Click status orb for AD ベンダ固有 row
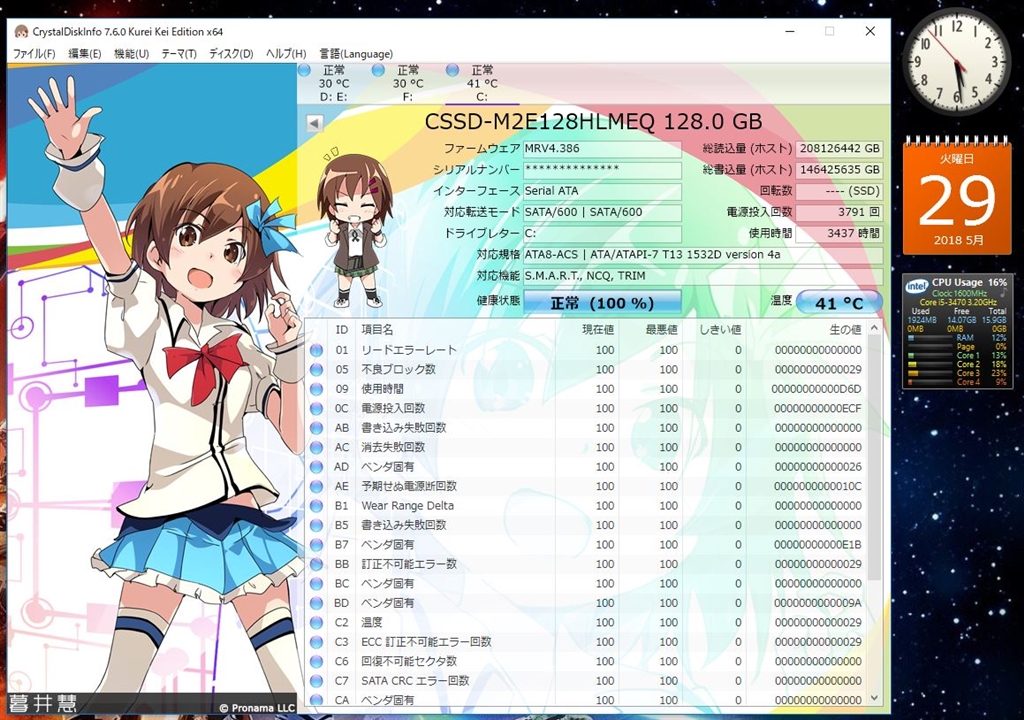The width and height of the screenshot is (1024, 720). pos(317,467)
